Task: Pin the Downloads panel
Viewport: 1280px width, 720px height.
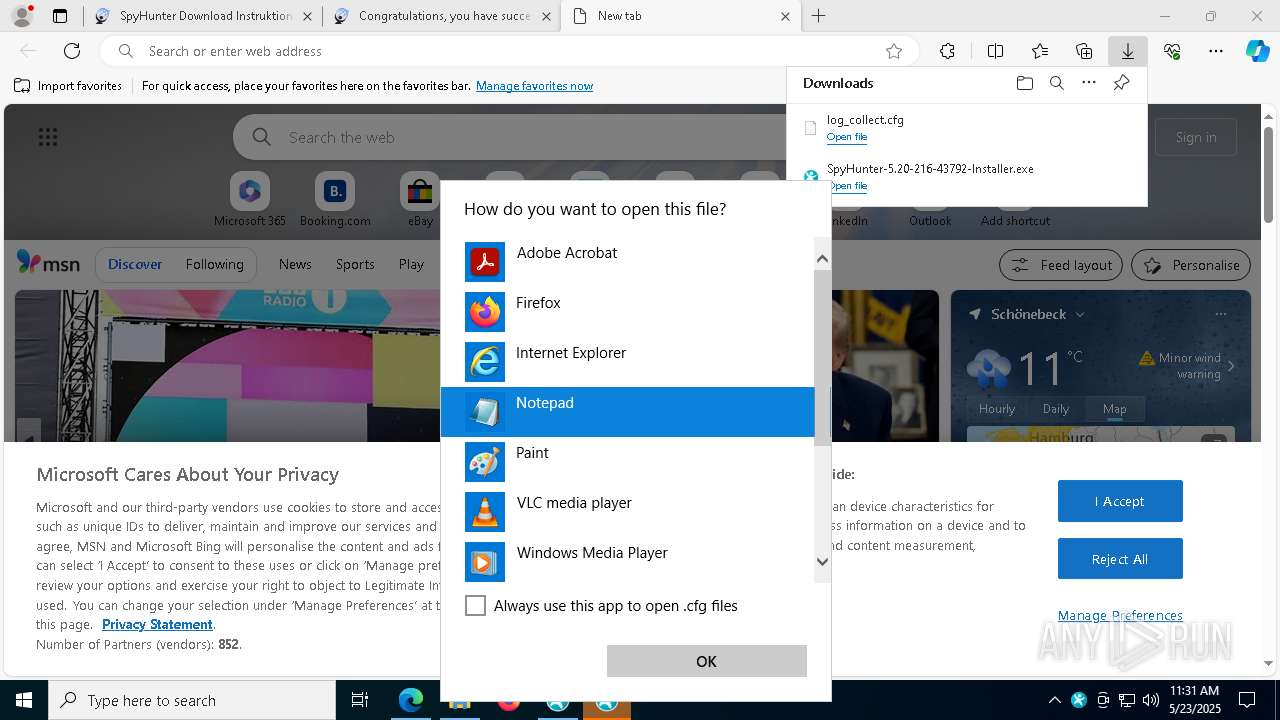Action: [x=1121, y=83]
